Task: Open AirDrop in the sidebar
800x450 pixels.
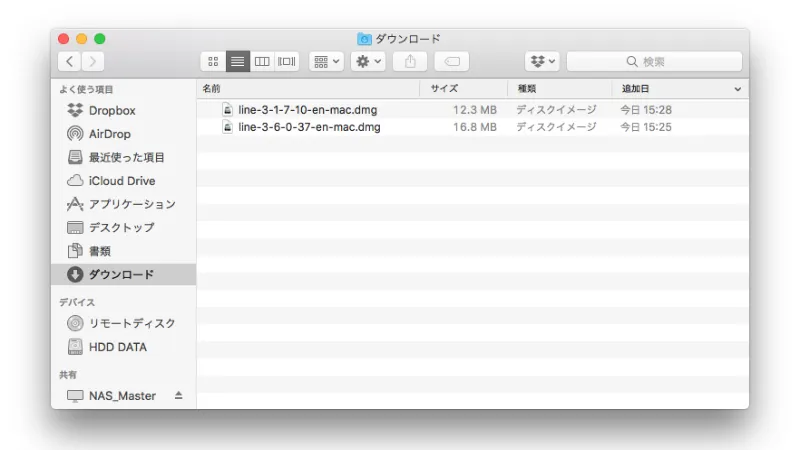Action: pos(109,134)
